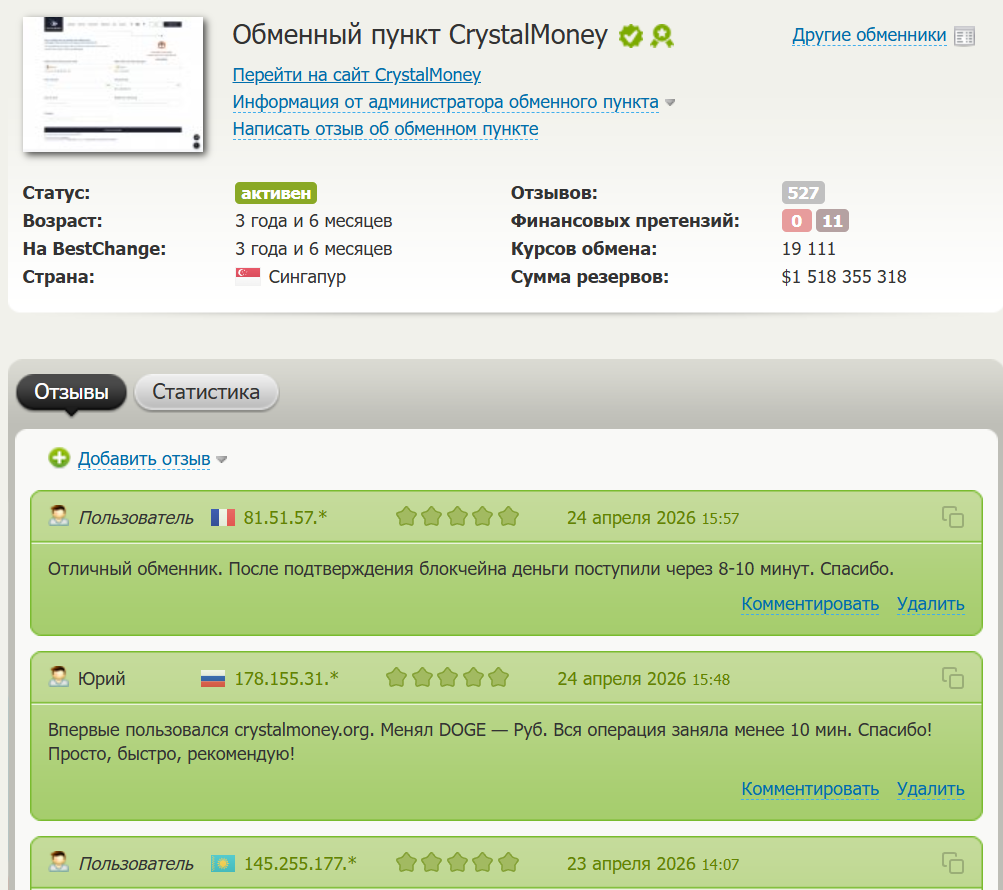Select the Отзывы tab
Viewport: 1003px width, 890px height.
71,392
